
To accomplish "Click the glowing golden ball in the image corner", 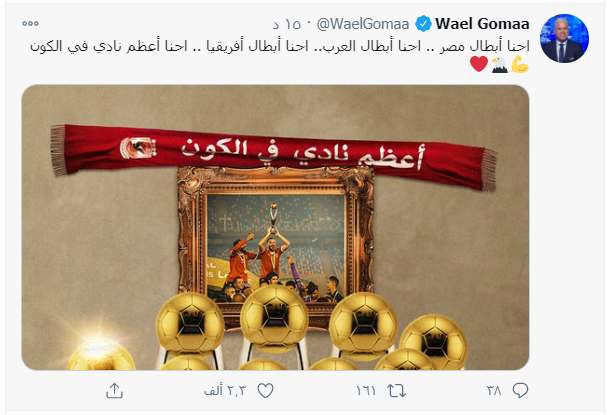I will [x=101, y=353].
